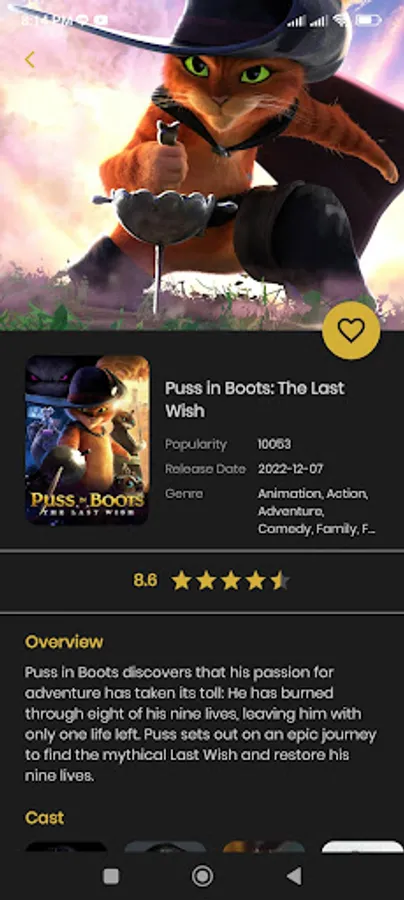Open the last cast member thumbnail
This screenshot has height=900, width=404.
pyautogui.click(x=362, y=847)
